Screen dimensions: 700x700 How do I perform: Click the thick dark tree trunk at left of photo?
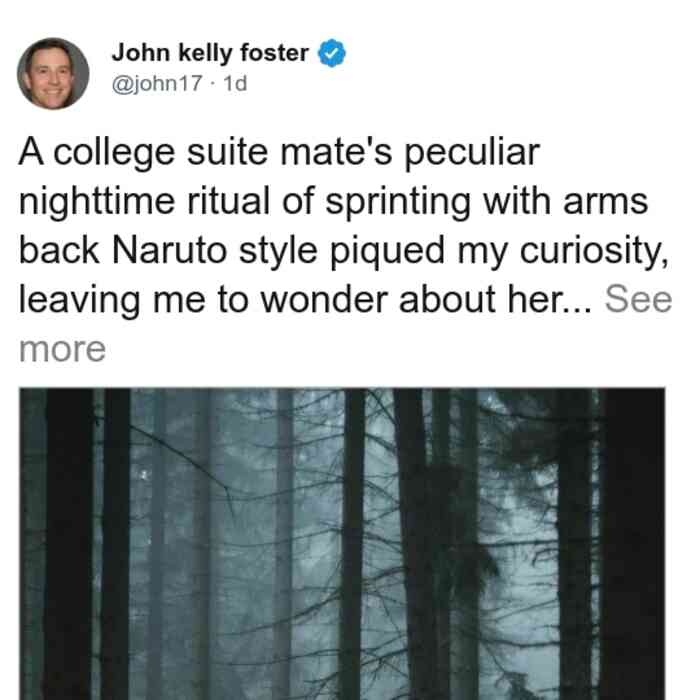68,544
